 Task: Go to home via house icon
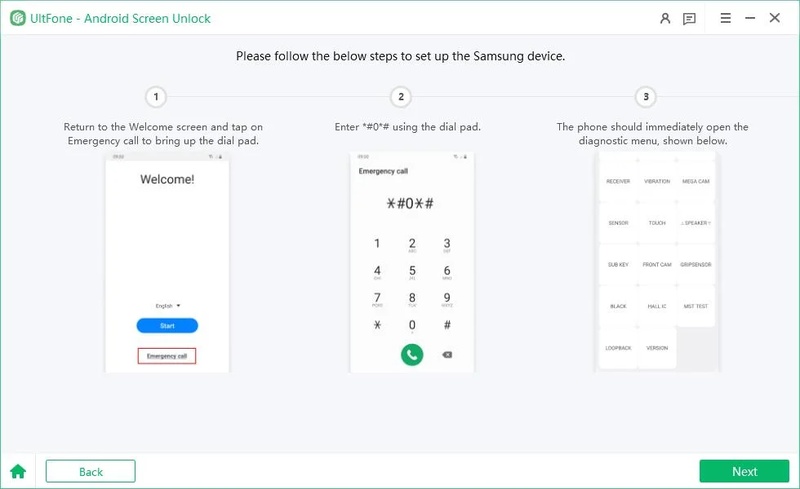coord(18,471)
